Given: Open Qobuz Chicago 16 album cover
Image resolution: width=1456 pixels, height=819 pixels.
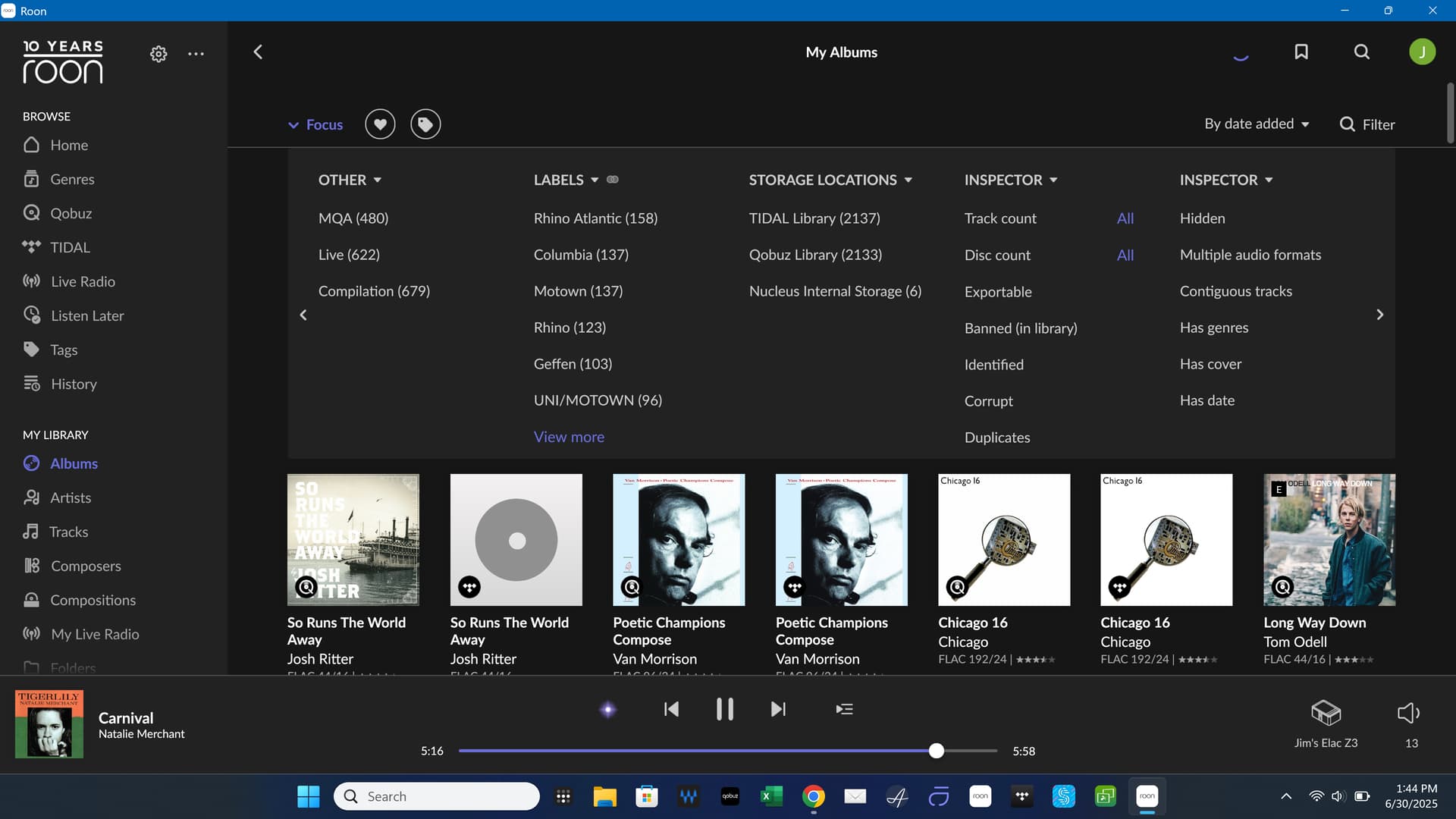Looking at the screenshot, I should [x=1004, y=540].
